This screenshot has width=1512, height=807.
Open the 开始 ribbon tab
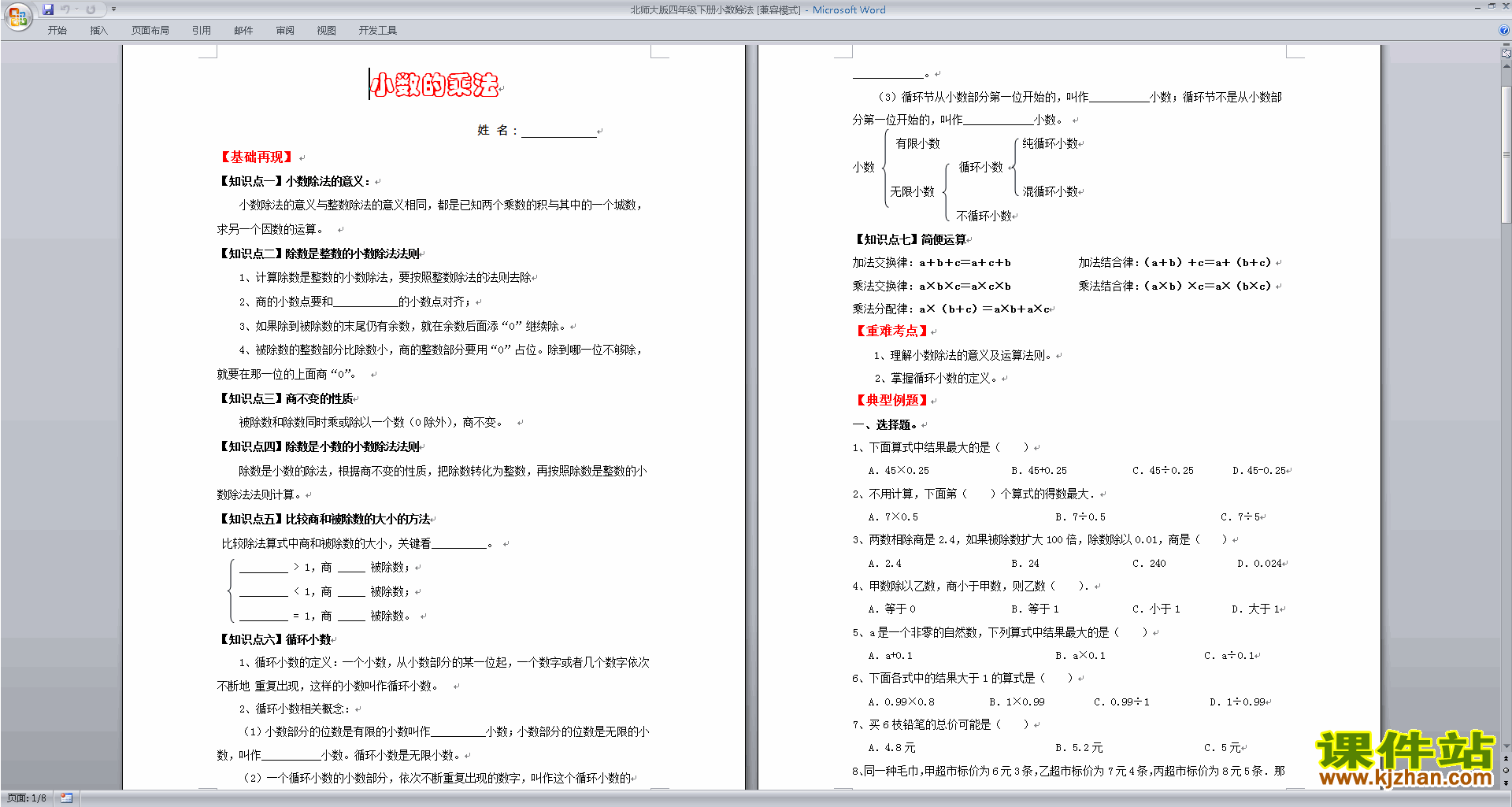(x=57, y=31)
